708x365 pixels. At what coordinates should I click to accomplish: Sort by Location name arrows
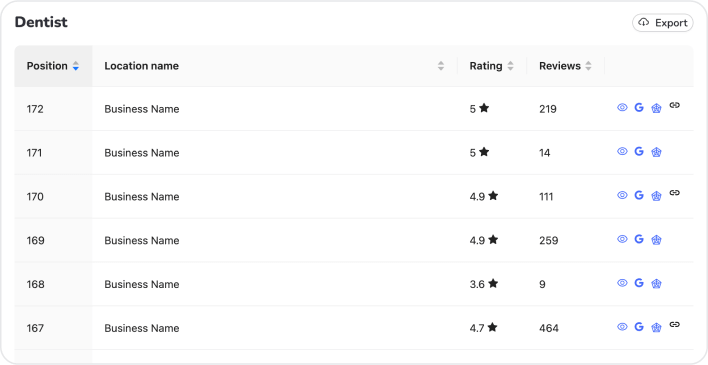(441, 66)
